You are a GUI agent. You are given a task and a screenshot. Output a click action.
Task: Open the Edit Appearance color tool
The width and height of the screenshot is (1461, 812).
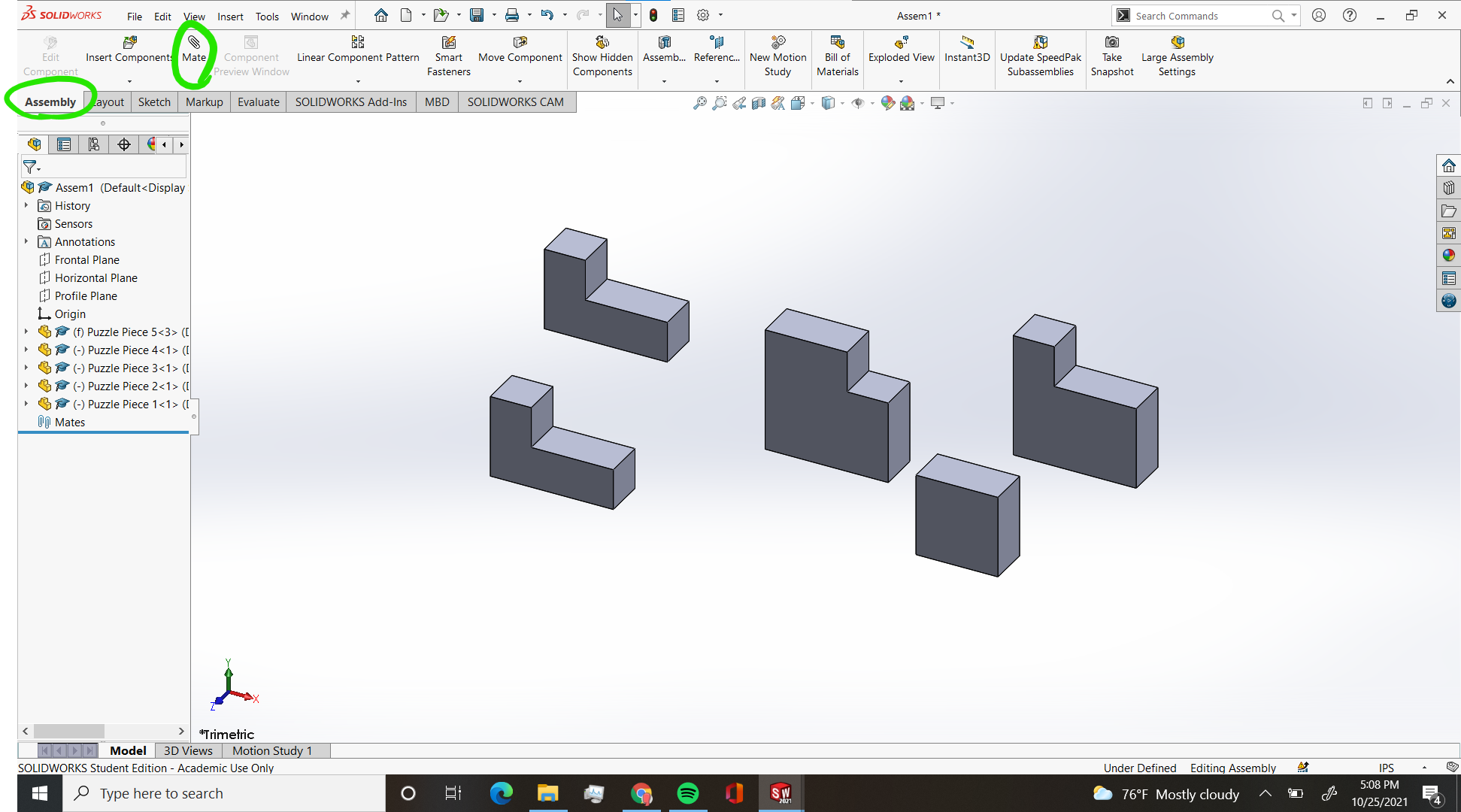click(x=888, y=103)
